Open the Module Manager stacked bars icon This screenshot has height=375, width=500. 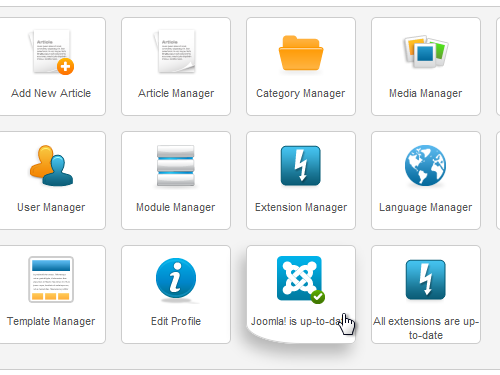pyautogui.click(x=176, y=166)
